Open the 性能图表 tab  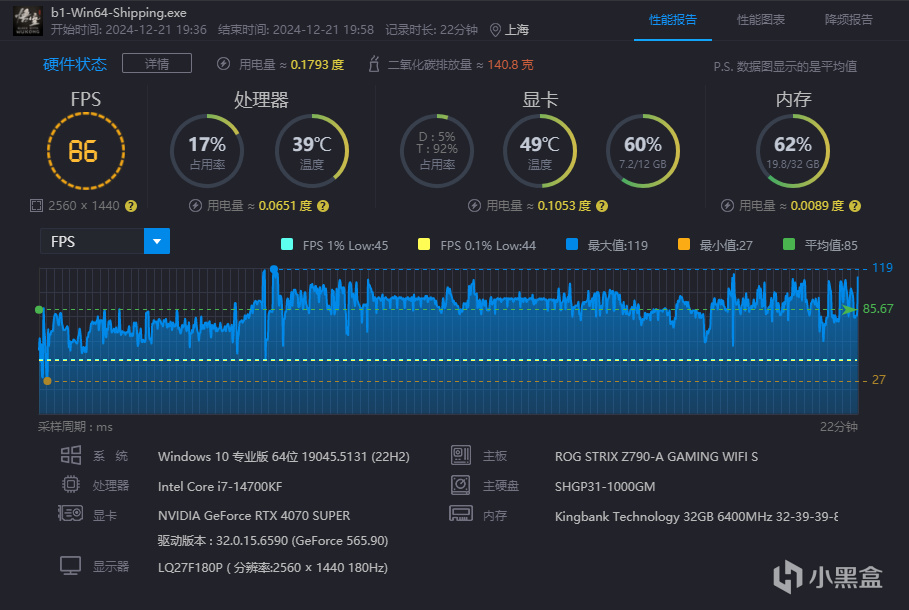(761, 20)
